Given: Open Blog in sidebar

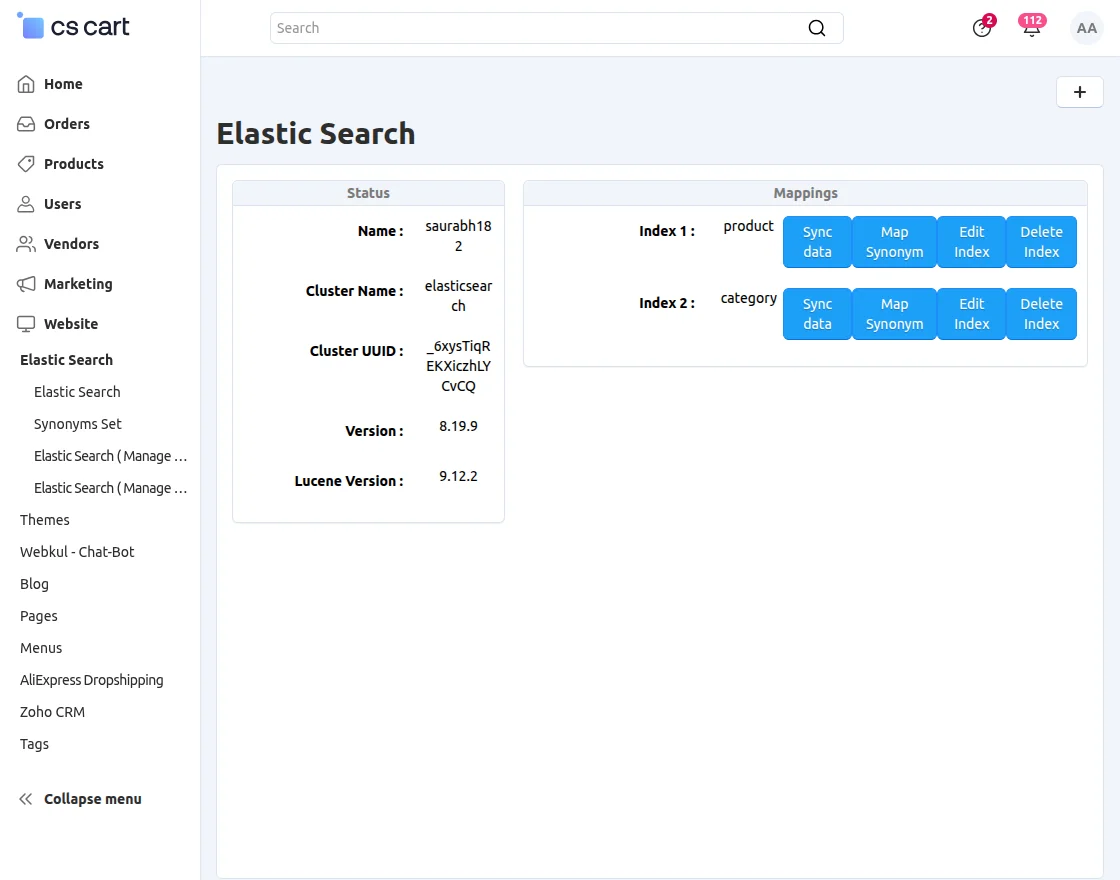Looking at the screenshot, I should pos(34,584).
